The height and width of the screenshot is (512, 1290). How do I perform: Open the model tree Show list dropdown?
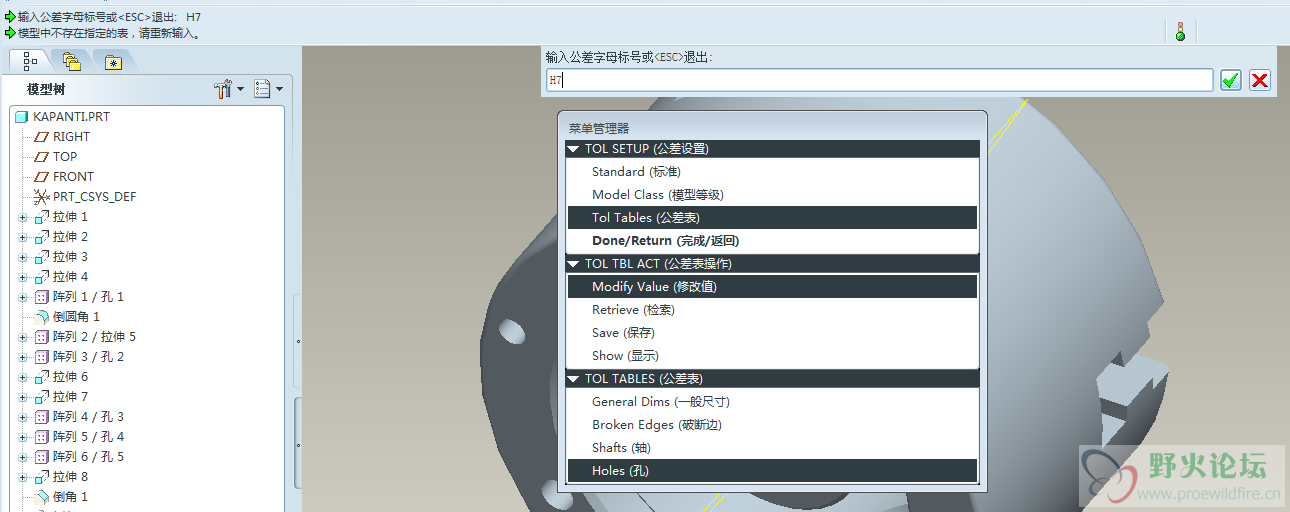[268, 90]
